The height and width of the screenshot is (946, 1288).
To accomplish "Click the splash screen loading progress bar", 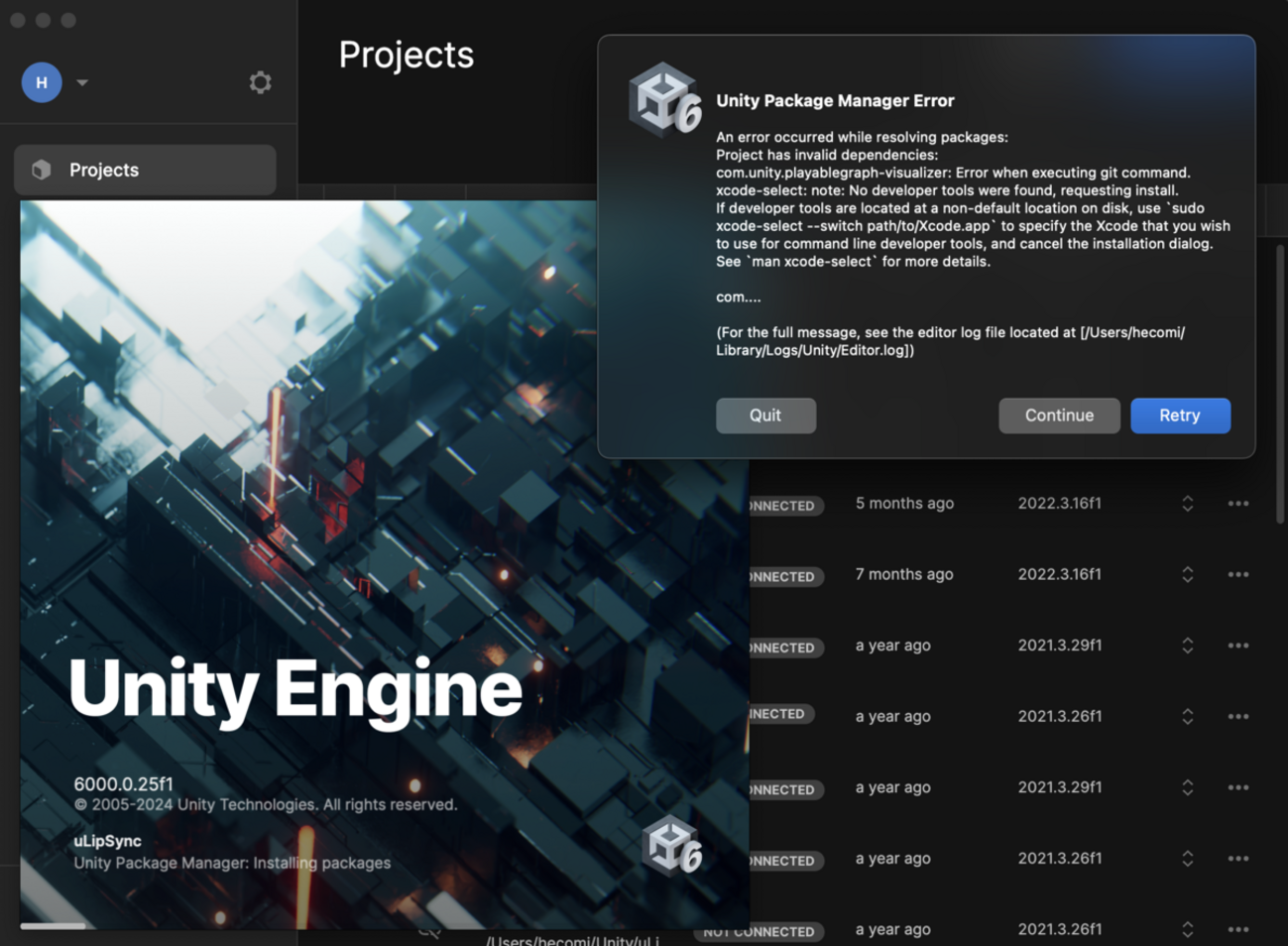I will 53,926.
